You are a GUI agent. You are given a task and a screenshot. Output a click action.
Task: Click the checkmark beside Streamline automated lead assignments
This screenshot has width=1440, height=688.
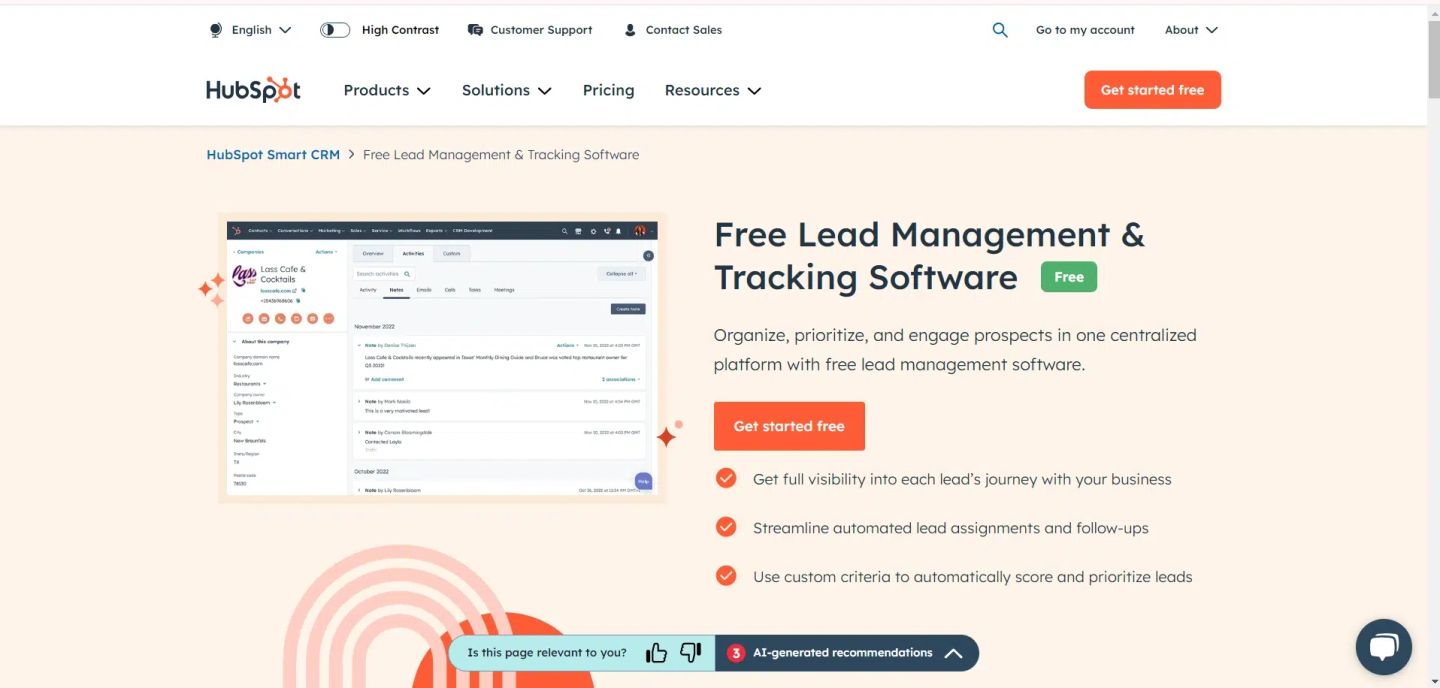pos(726,527)
